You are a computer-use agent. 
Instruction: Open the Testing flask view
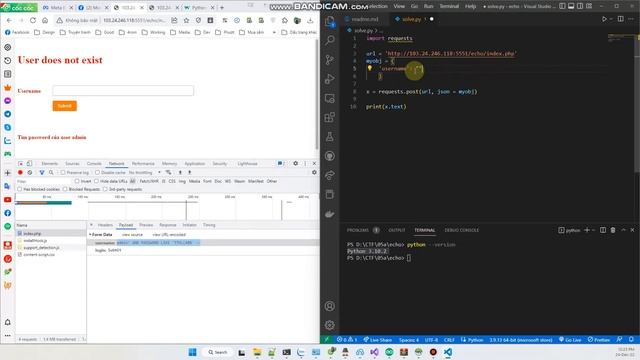click(x=330, y=137)
